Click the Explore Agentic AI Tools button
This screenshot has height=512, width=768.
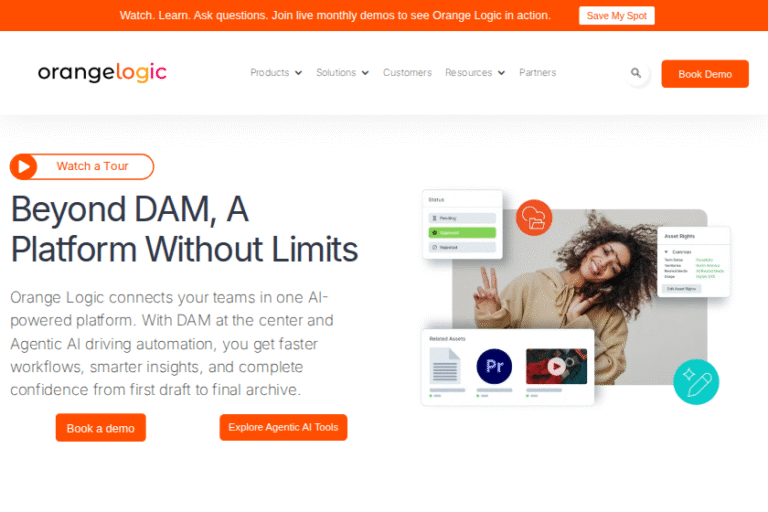283,427
